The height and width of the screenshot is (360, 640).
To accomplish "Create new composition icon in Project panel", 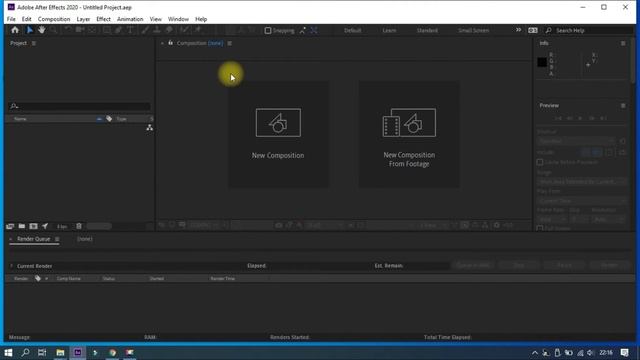I will point(33,226).
